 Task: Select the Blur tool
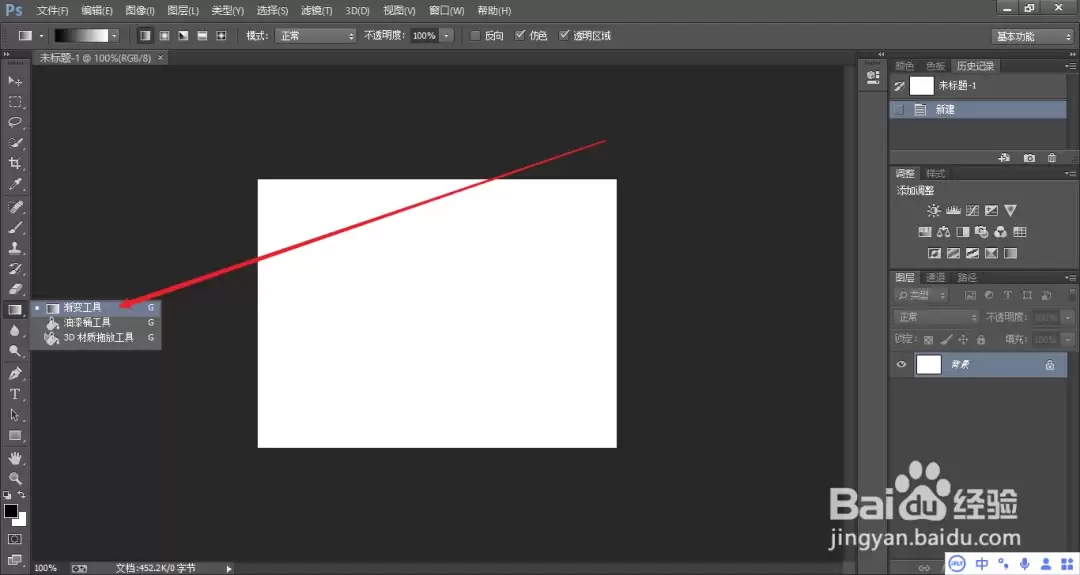pos(14,331)
